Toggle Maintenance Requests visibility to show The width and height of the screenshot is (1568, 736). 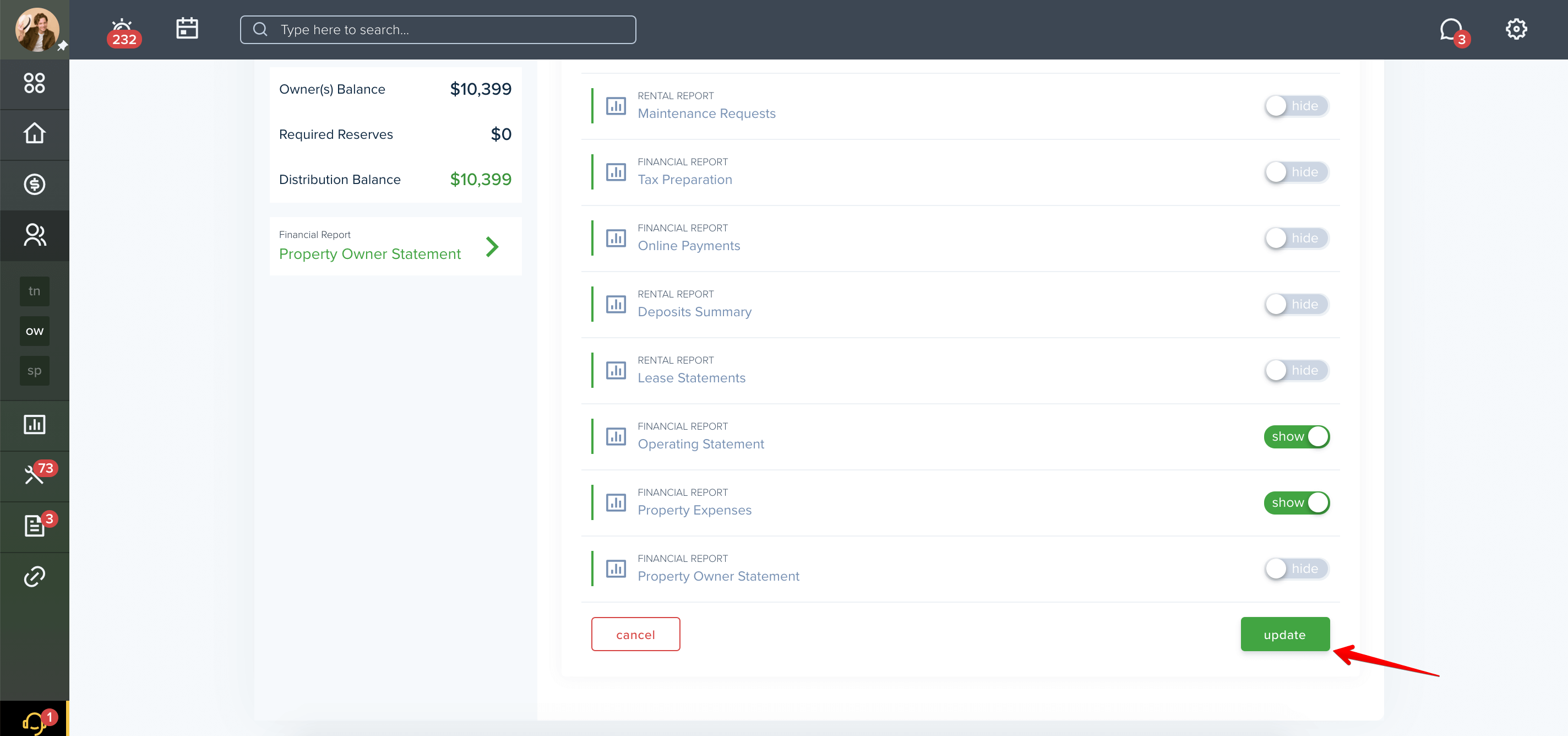click(x=1297, y=105)
